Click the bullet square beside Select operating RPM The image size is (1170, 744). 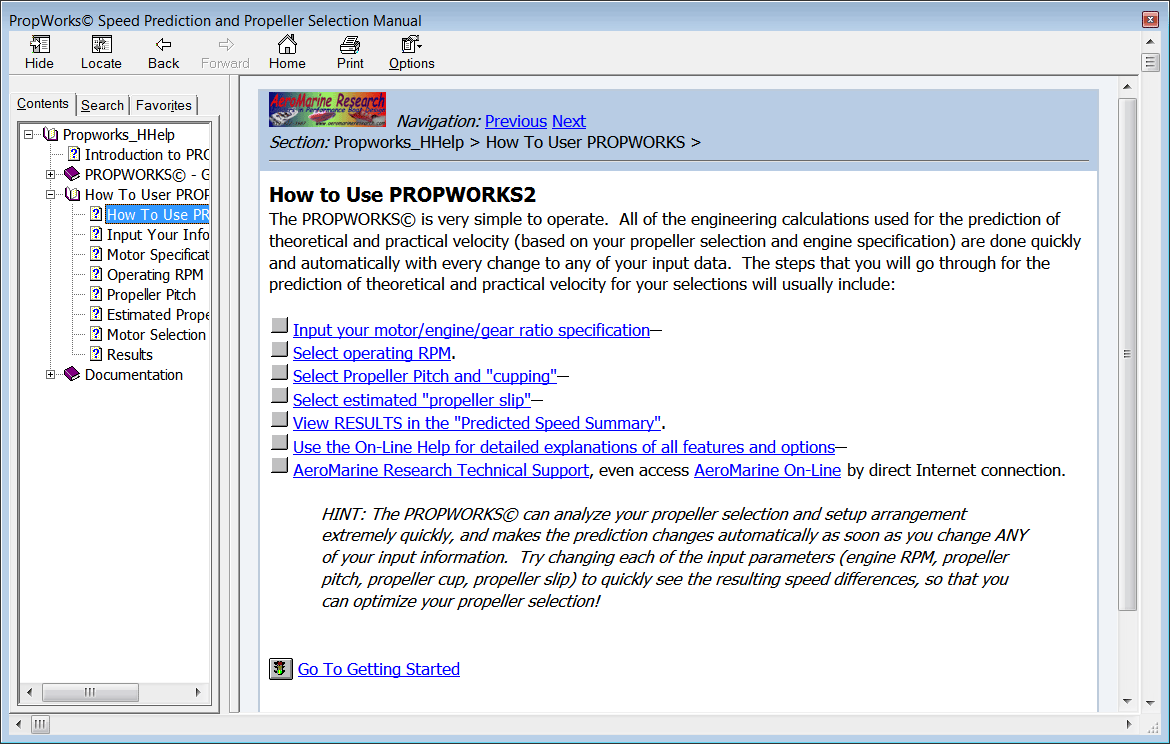point(279,349)
